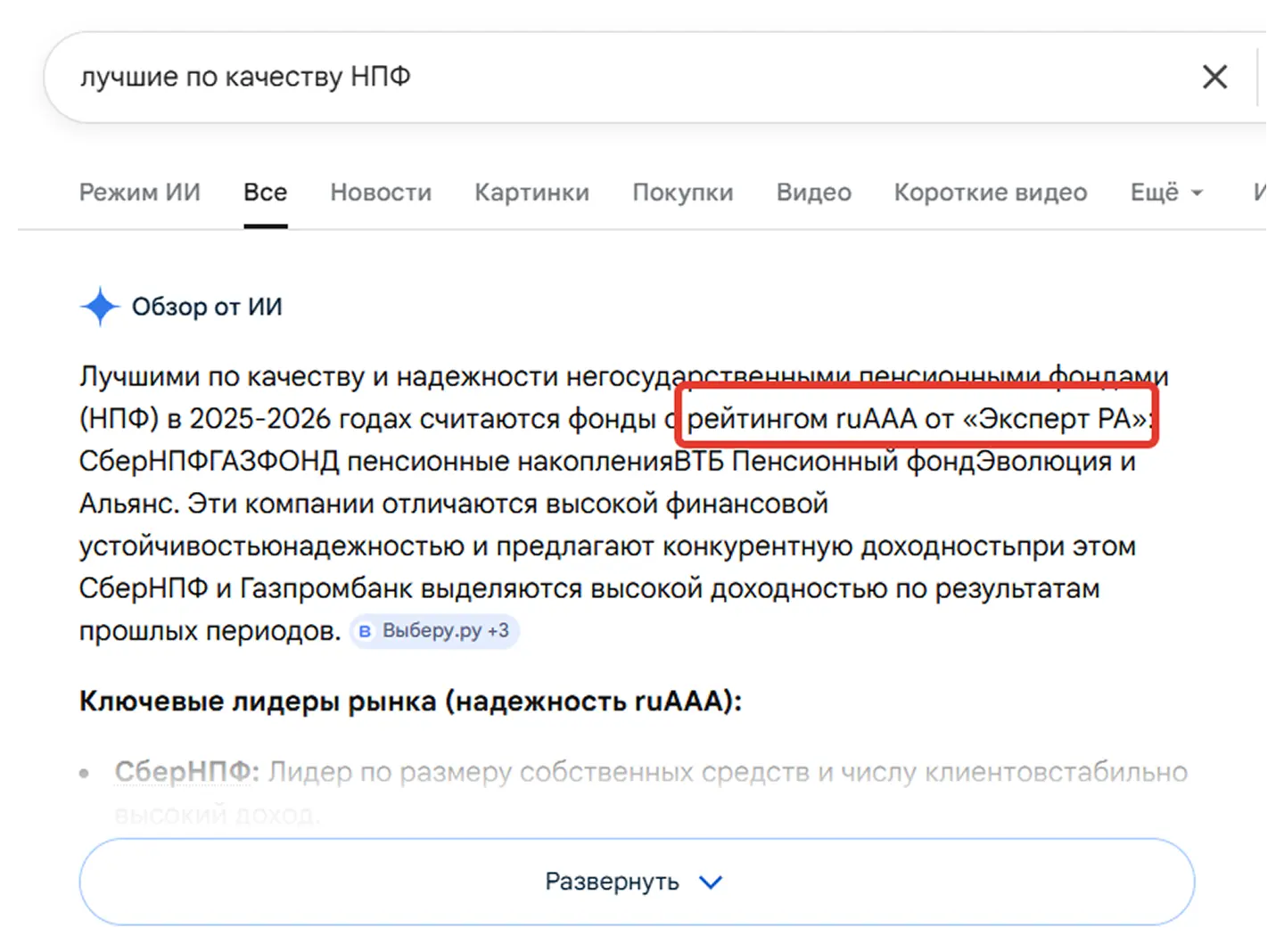Switch to the Видео tab
1284x952 pixels.
click(x=814, y=193)
